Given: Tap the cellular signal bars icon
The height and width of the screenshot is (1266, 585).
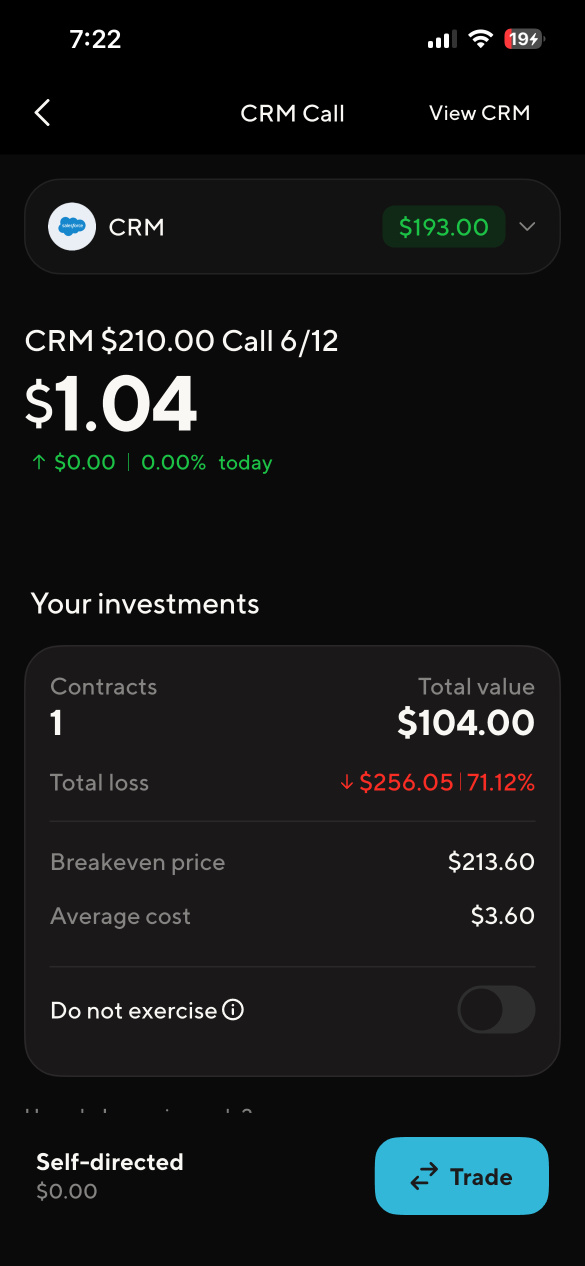Looking at the screenshot, I should tap(440, 40).
